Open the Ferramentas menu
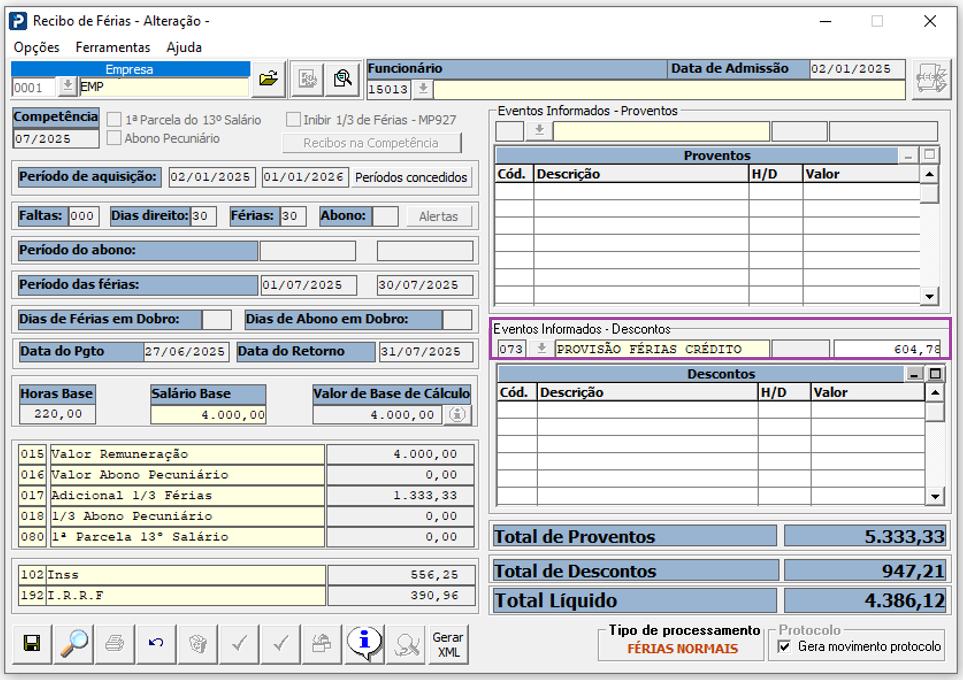The image size is (963, 680). click(113, 47)
